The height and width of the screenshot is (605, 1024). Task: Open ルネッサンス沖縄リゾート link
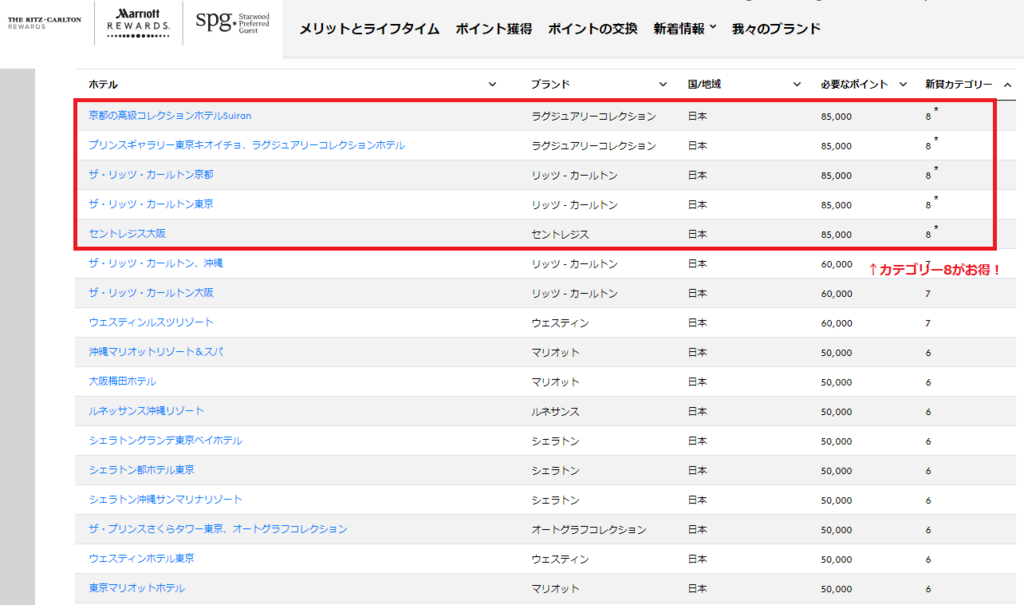(x=146, y=411)
